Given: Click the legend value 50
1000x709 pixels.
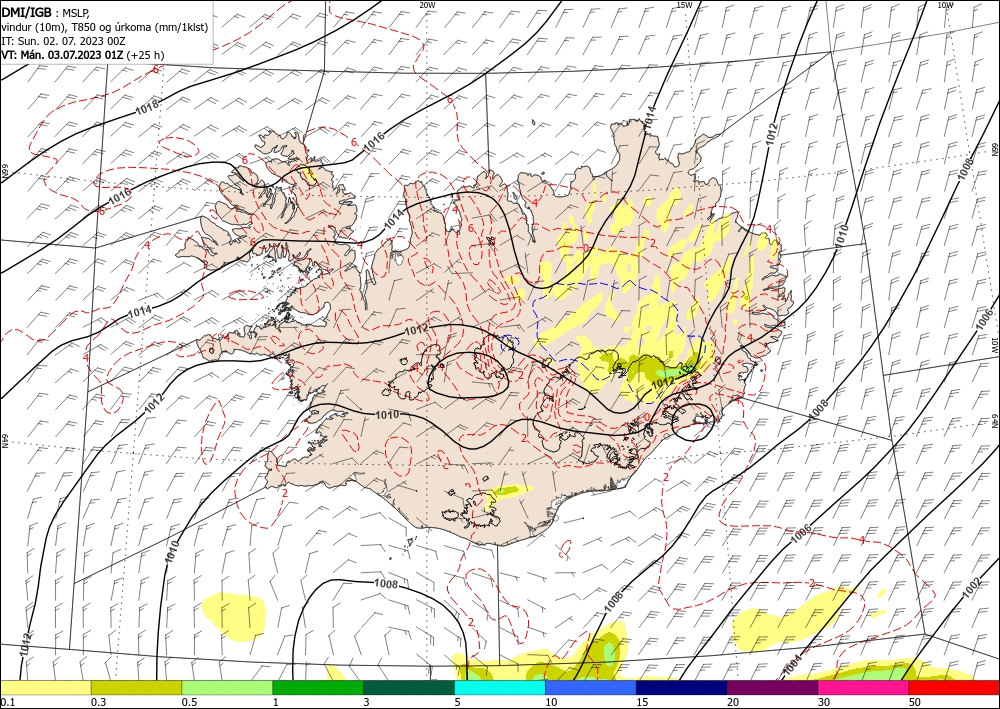Looking at the screenshot, I should point(915,702).
